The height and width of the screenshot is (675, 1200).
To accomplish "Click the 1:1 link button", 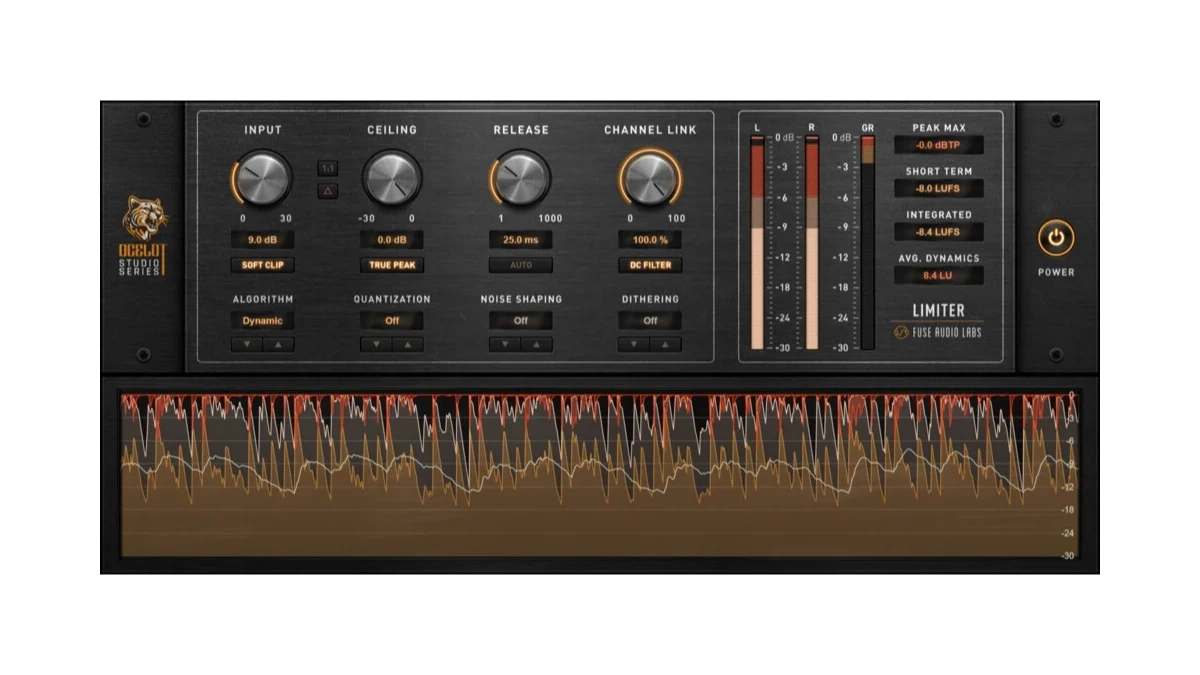I will tap(328, 169).
